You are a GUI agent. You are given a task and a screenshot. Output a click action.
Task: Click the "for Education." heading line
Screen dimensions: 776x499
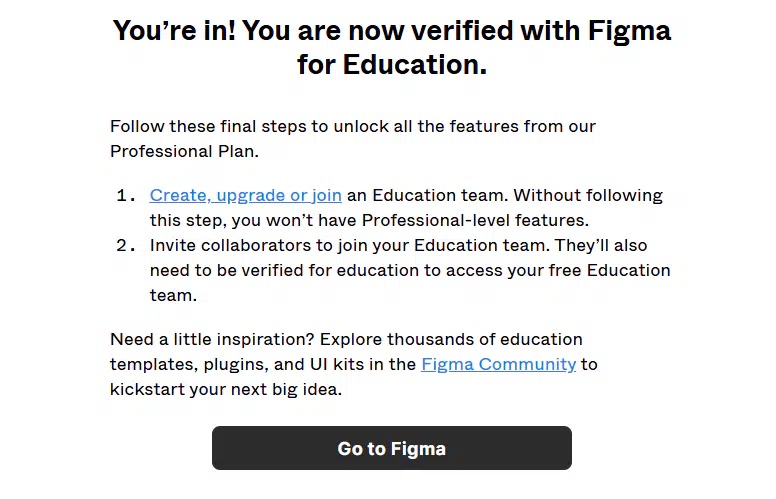pyautogui.click(x=391, y=64)
